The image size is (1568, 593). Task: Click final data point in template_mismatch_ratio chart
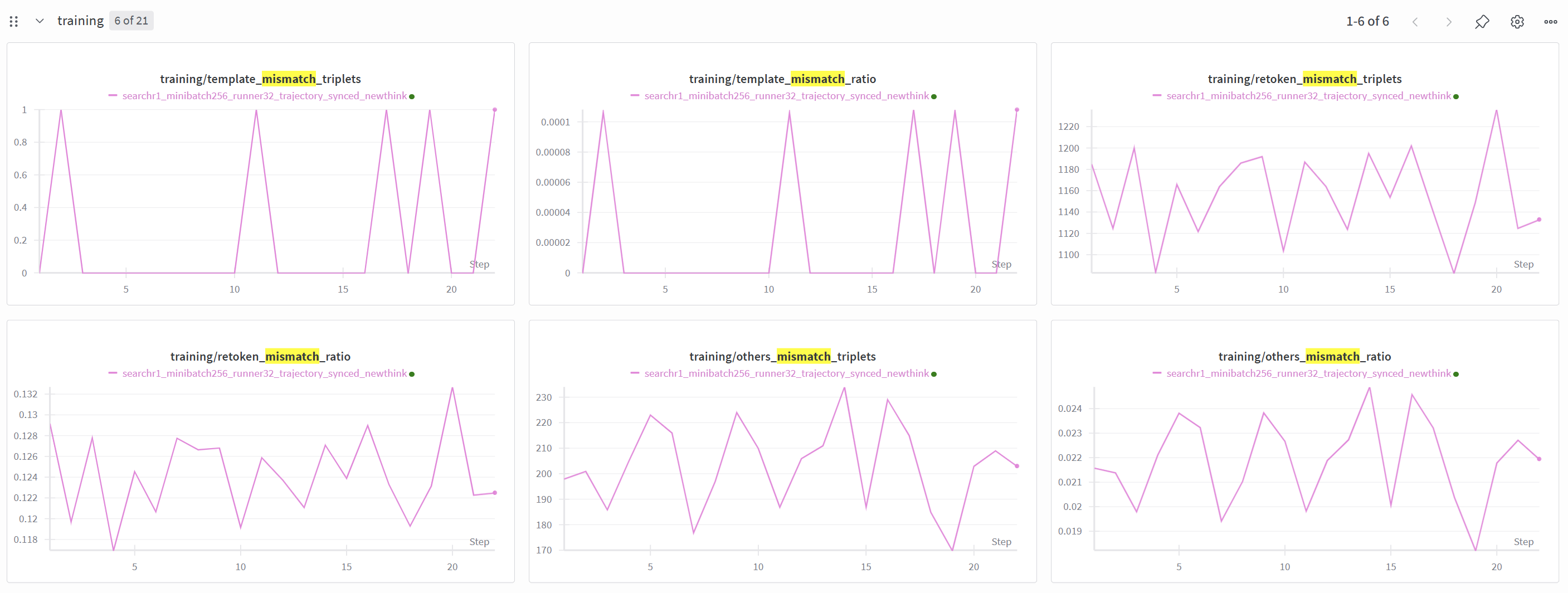point(1016,110)
